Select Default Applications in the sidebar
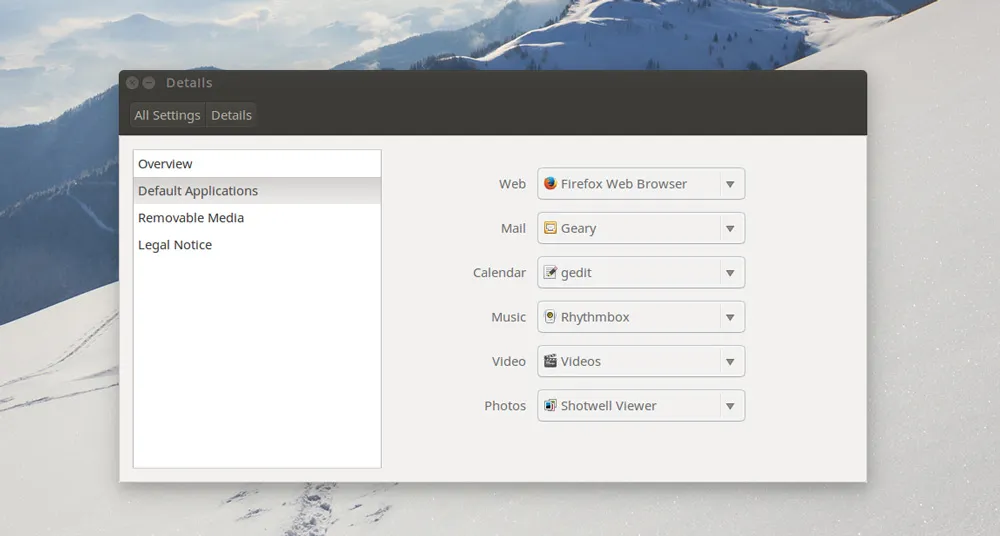The height and width of the screenshot is (536, 1000). [198, 191]
